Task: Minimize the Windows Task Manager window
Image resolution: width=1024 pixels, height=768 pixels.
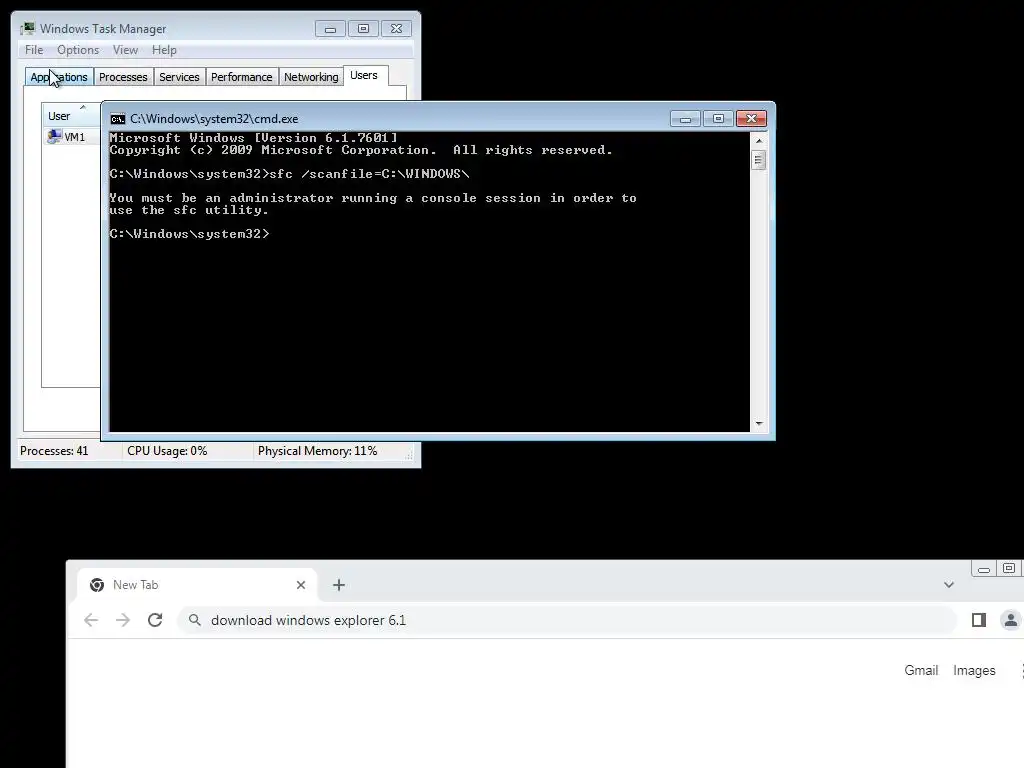Action: pyautogui.click(x=330, y=29)
